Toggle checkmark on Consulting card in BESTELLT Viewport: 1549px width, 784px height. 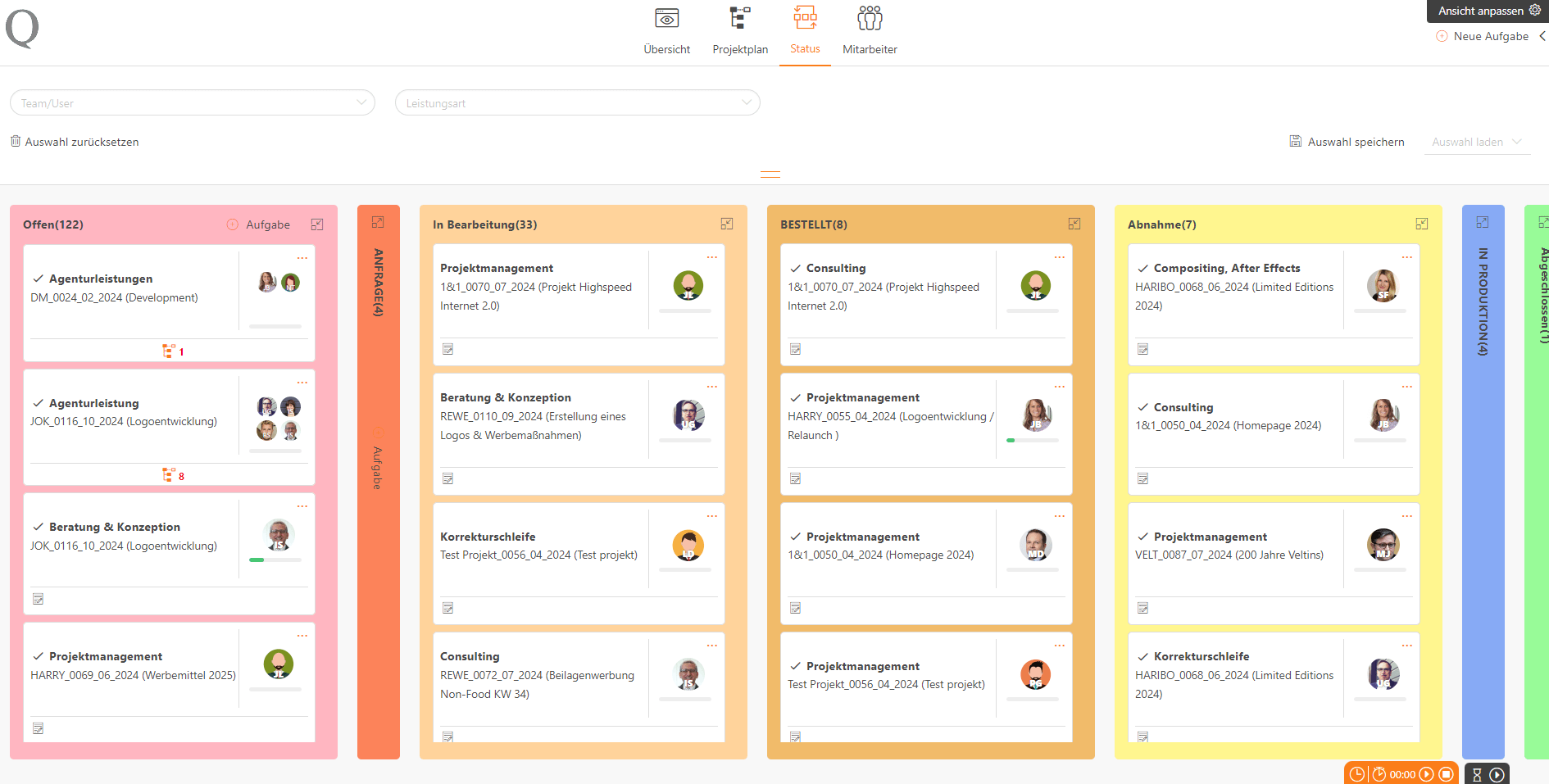pyautogui.click(x=795, y=268)
